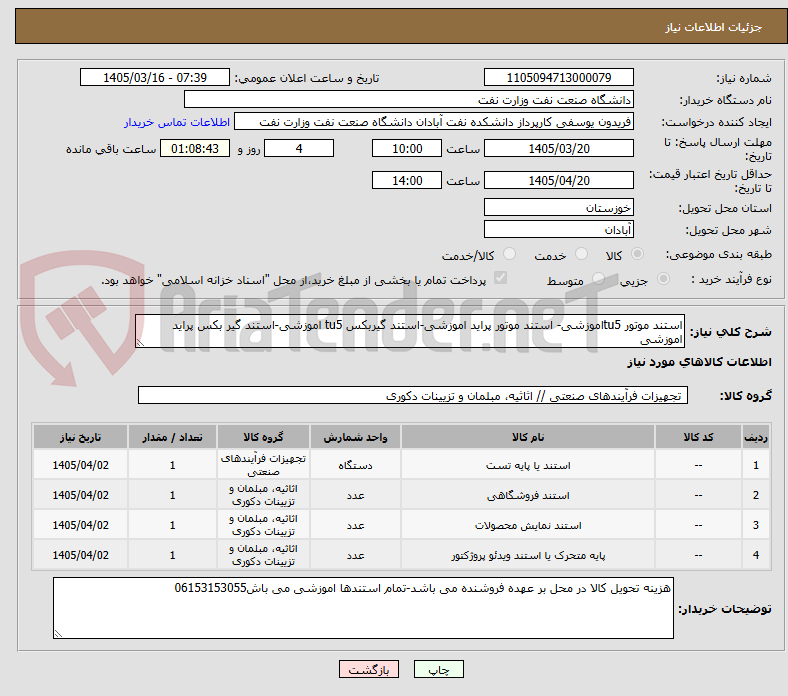Click the واحد شمارش column header

355,437
